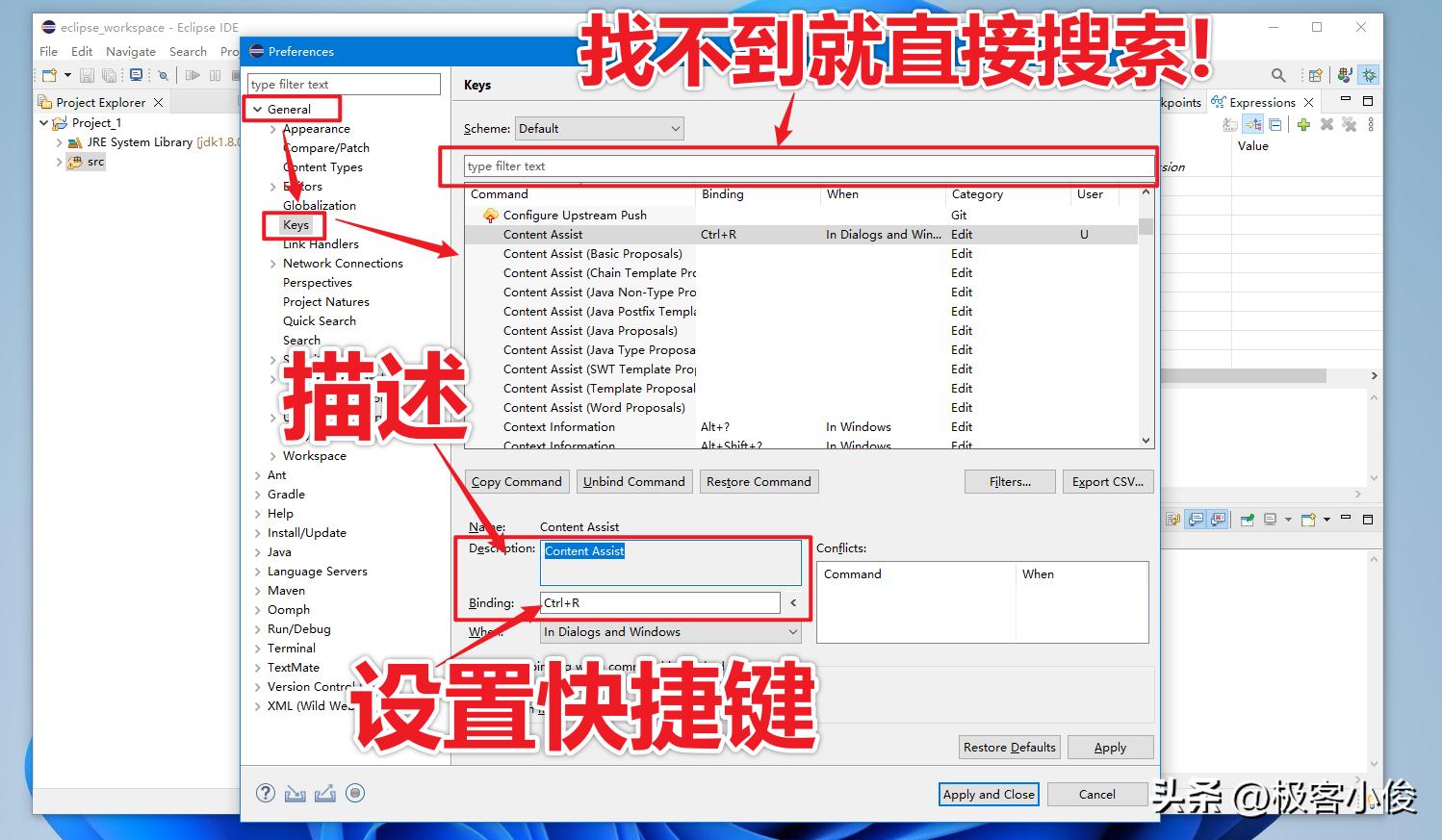Expand the Java preferences node

(256, 551)
